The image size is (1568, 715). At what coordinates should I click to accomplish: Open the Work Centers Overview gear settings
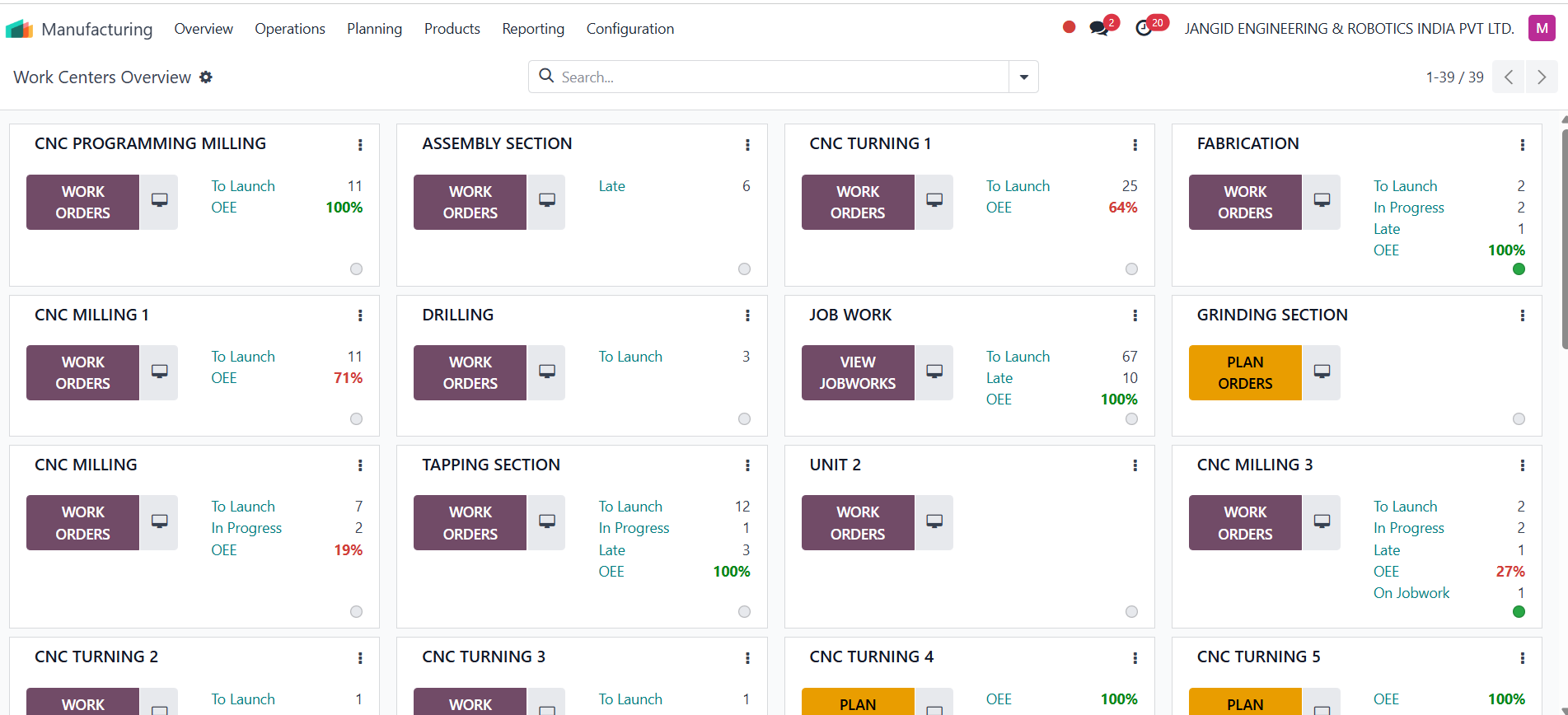click(x=206, y=77)
